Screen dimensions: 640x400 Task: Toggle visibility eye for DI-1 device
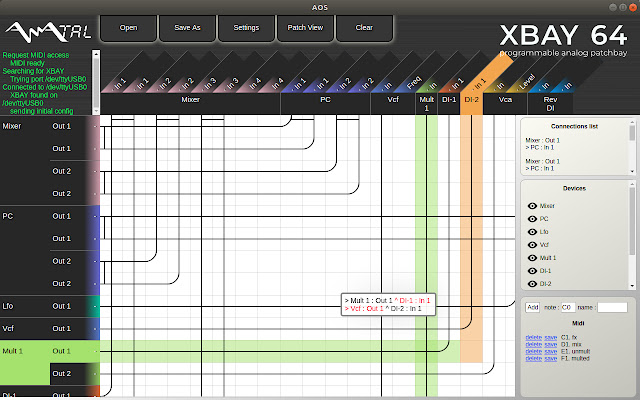point(532,271)
